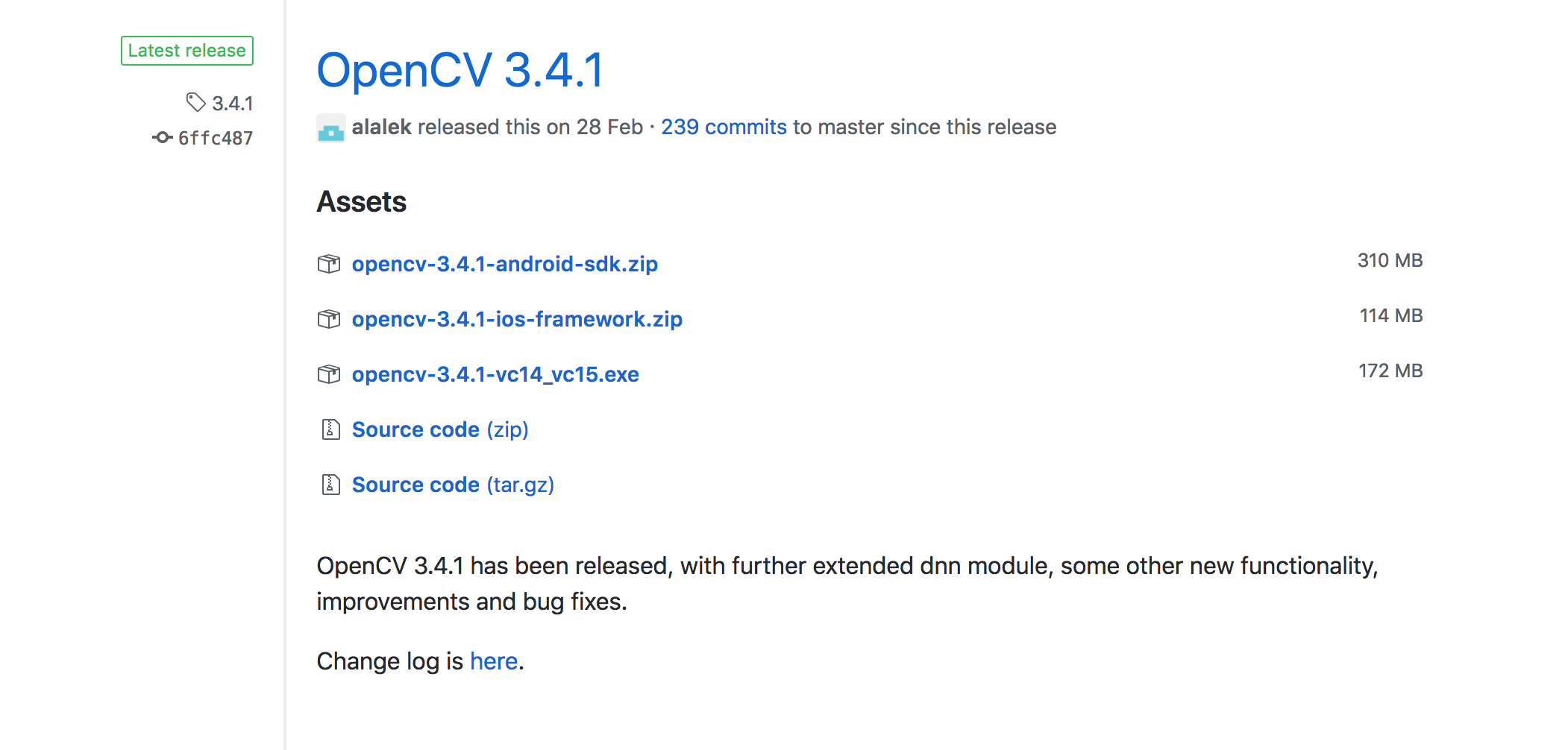Download Source code (zip)
Screen dimensions: 1568x750
coord(440,429)
